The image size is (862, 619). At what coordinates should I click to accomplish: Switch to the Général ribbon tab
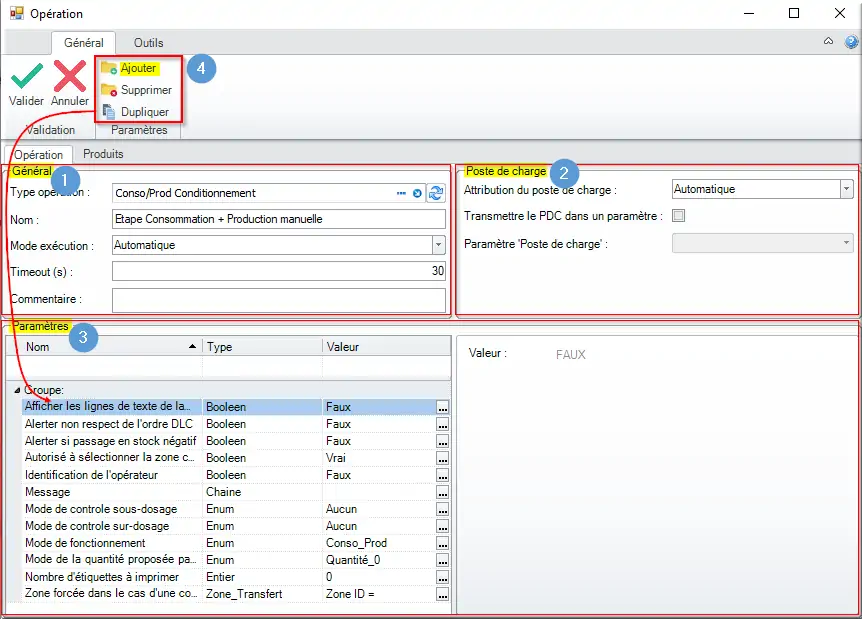point(84,43)
